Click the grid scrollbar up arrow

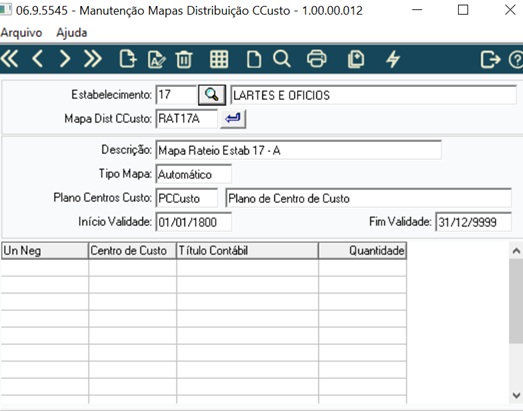[516, 251]
